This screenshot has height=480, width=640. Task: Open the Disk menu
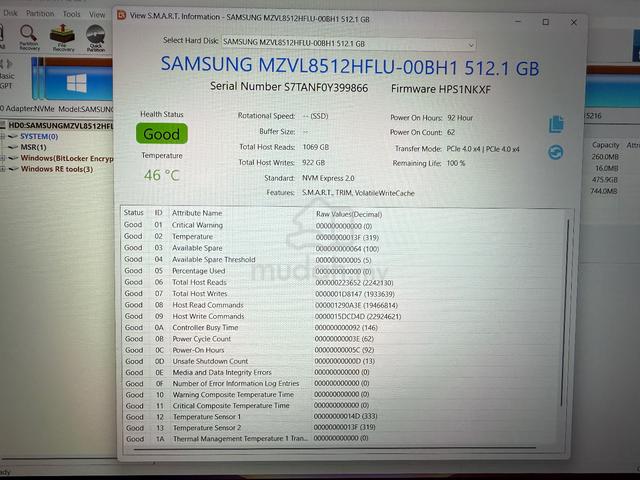[10, 13]
